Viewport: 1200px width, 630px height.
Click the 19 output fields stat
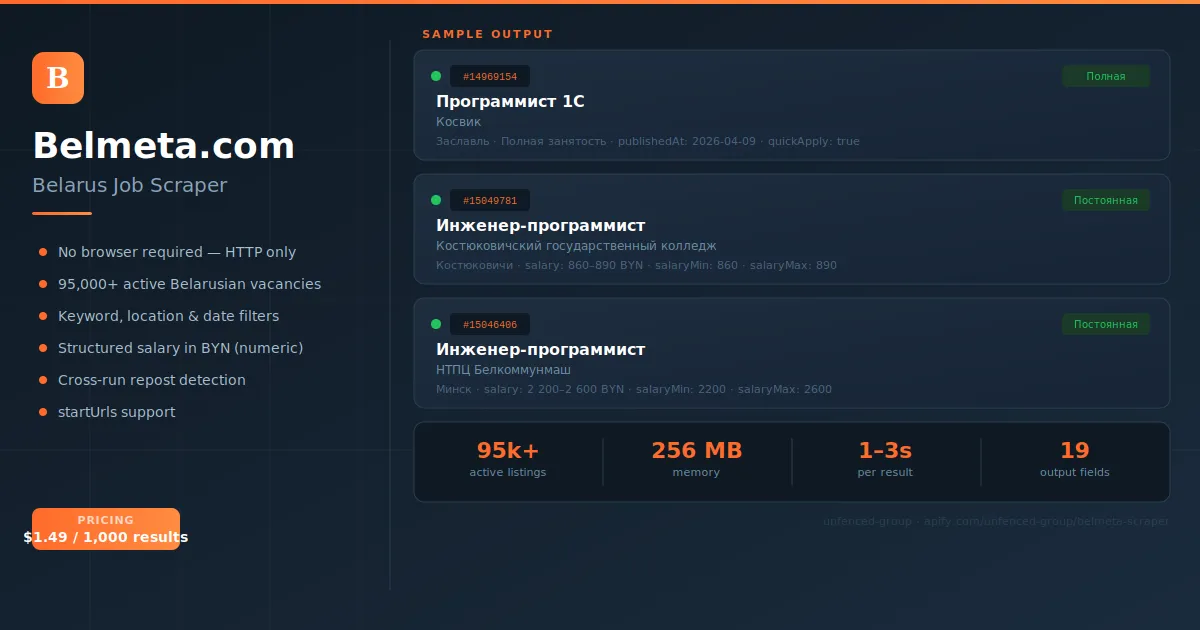(1075, 459)
